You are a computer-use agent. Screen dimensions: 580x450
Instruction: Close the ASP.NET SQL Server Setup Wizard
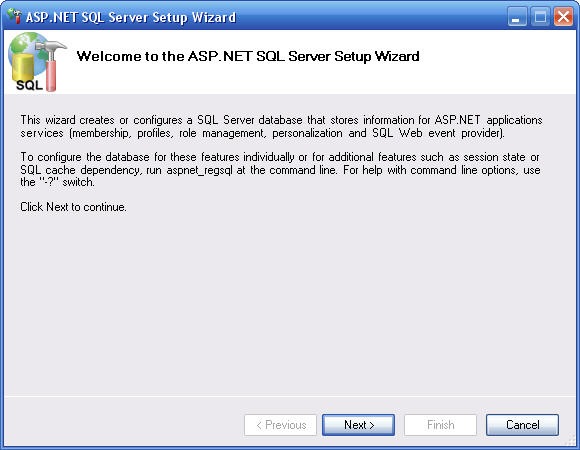[x=563, y=17]
